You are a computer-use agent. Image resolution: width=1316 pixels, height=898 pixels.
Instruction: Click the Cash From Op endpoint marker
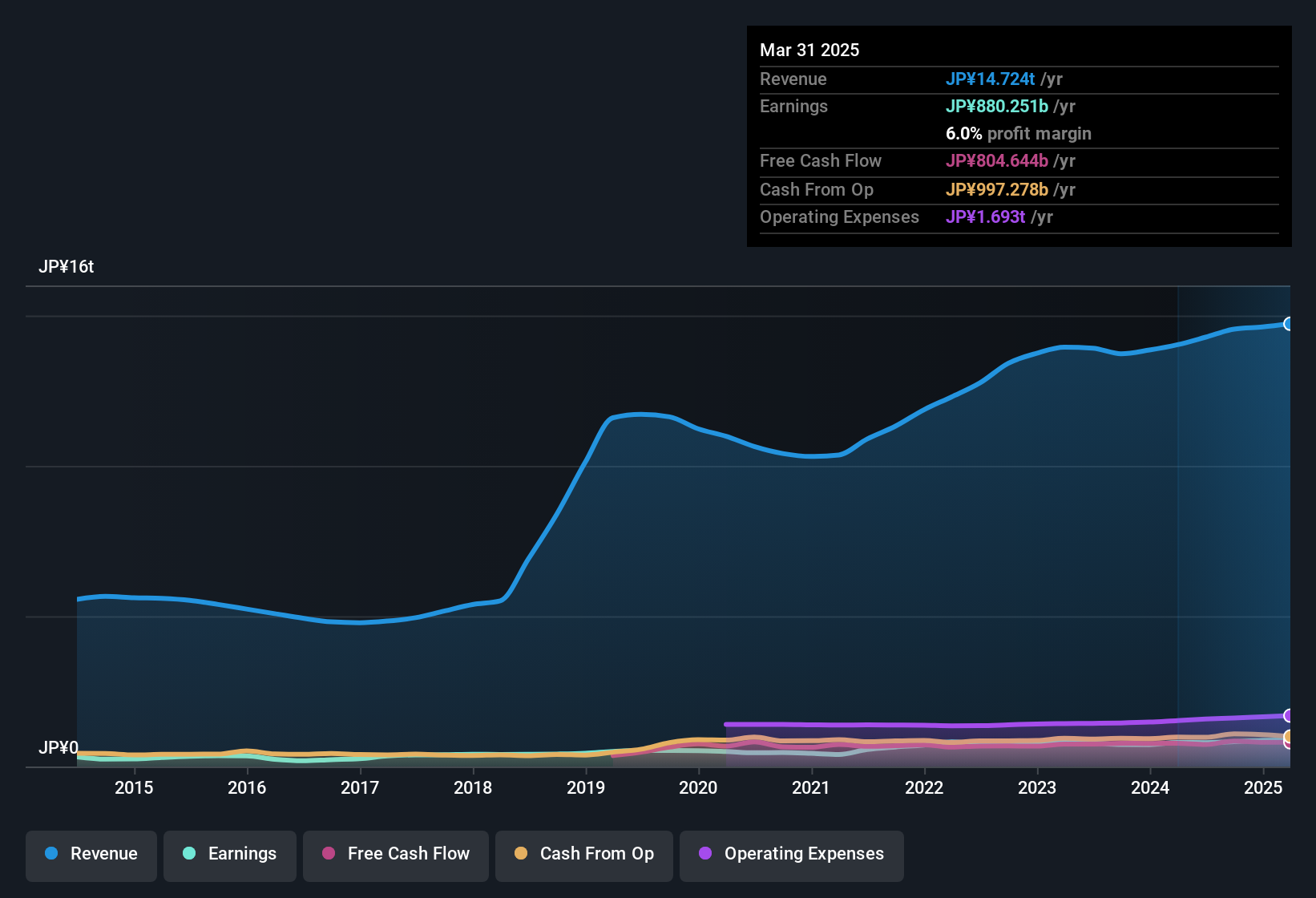coord(1289,736)
